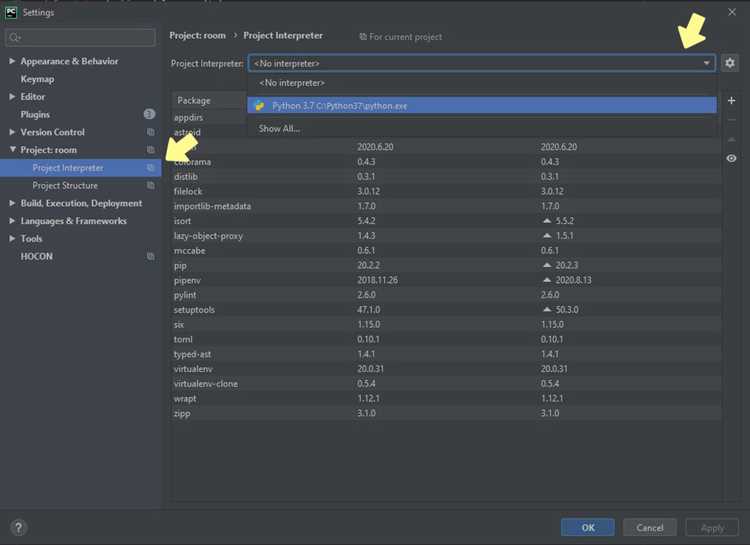
Task: Click the update badge next to Plugins
Action: (149, 114)
